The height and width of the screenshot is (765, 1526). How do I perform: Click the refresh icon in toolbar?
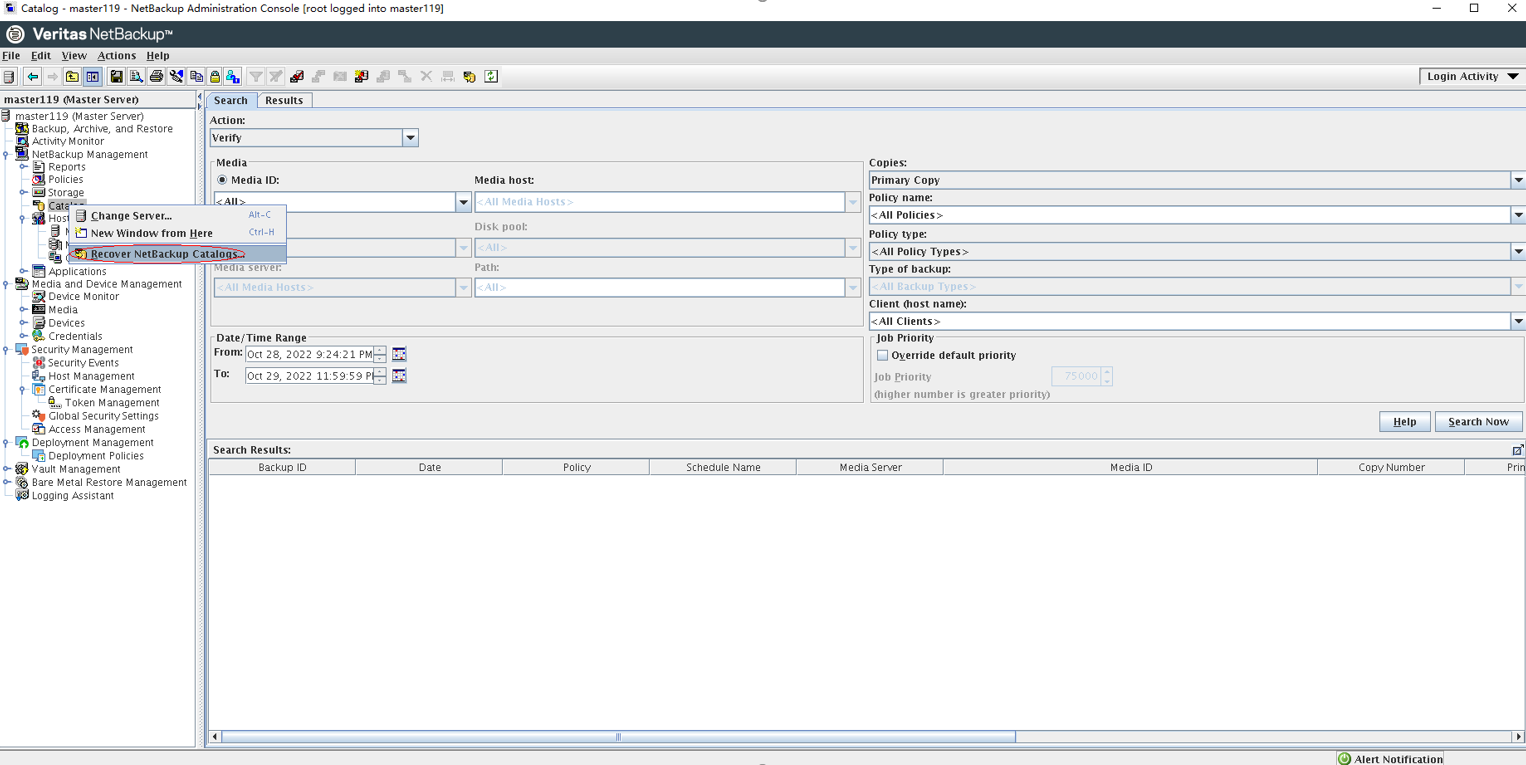tap(491, 77)
